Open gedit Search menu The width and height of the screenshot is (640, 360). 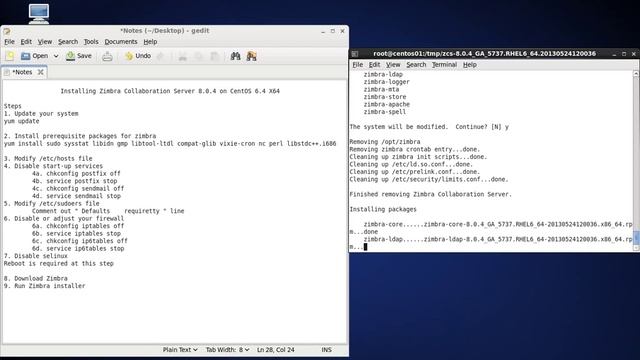68,42
